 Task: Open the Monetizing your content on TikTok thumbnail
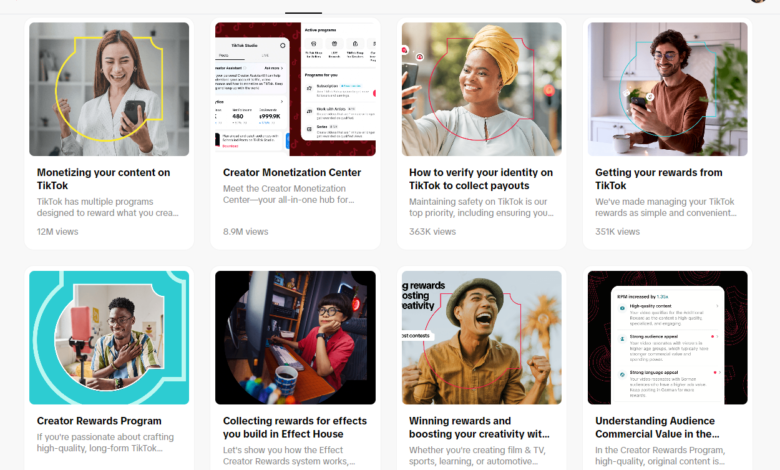click(x=109, y=89)
